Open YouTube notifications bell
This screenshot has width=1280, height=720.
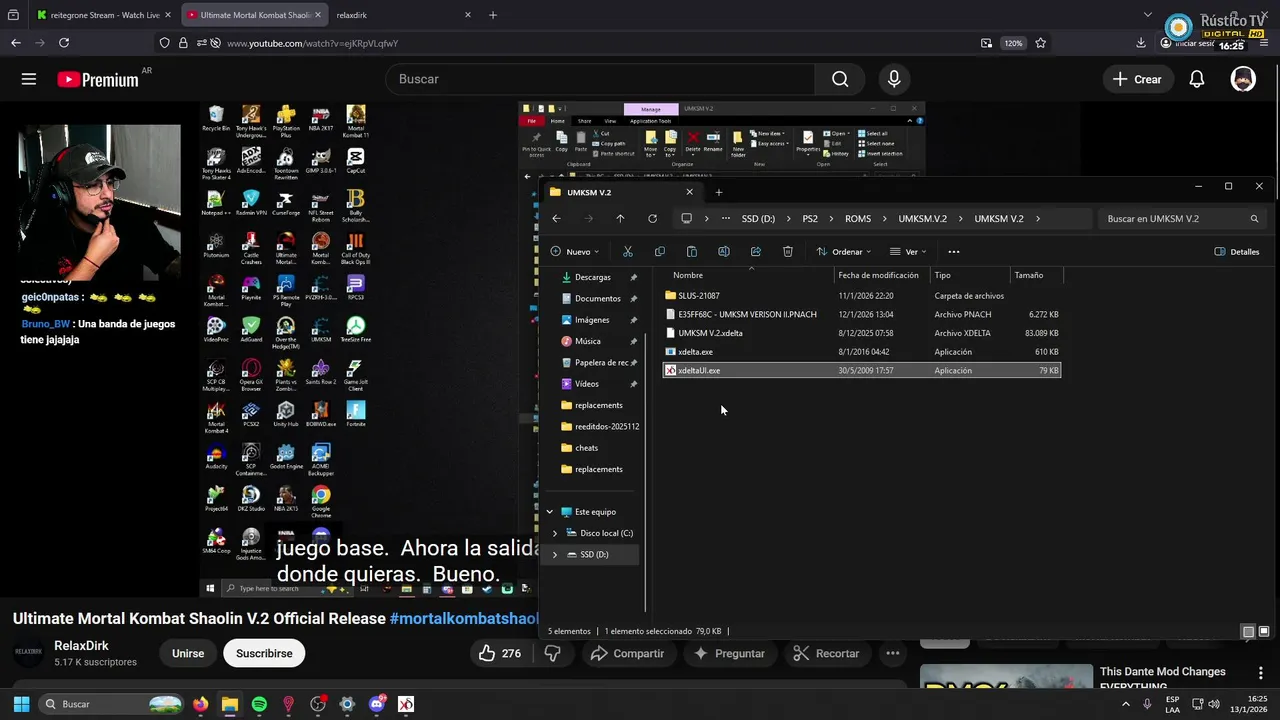[x=1196, y=79]
